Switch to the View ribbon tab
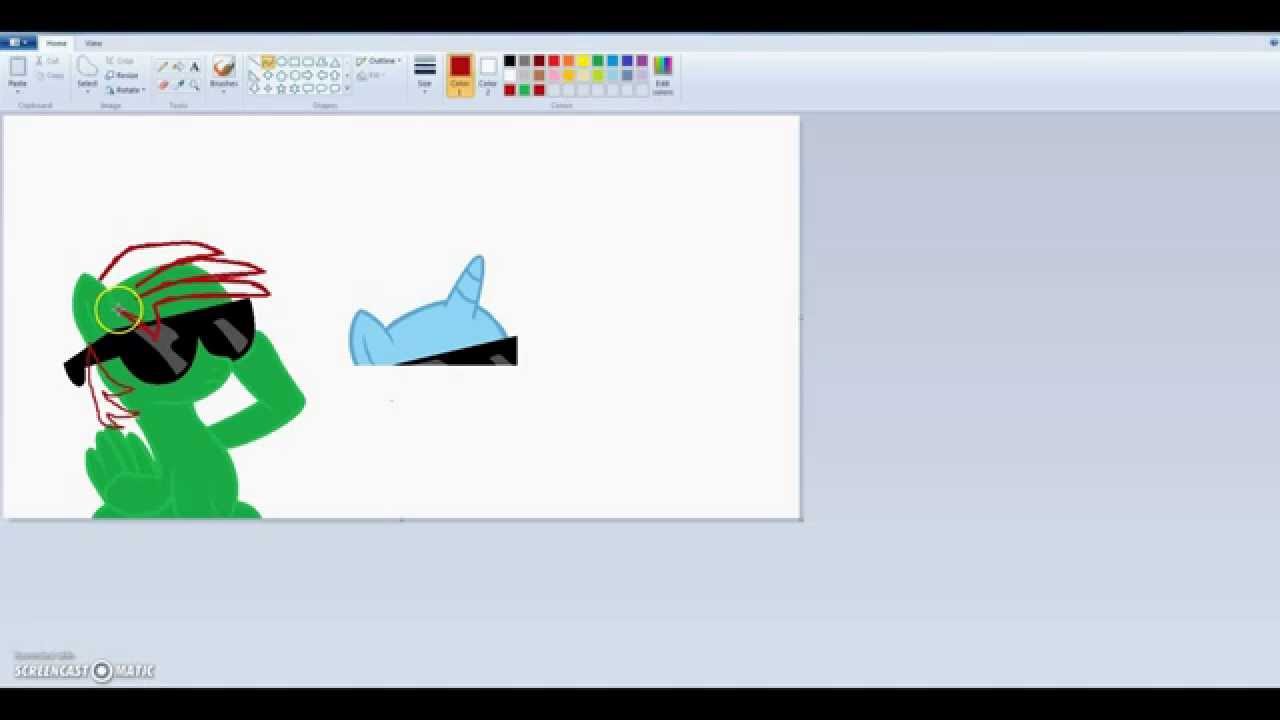The width and height of the screenshot is (1280, 720). pyautogui.click(x=93, y=43)
